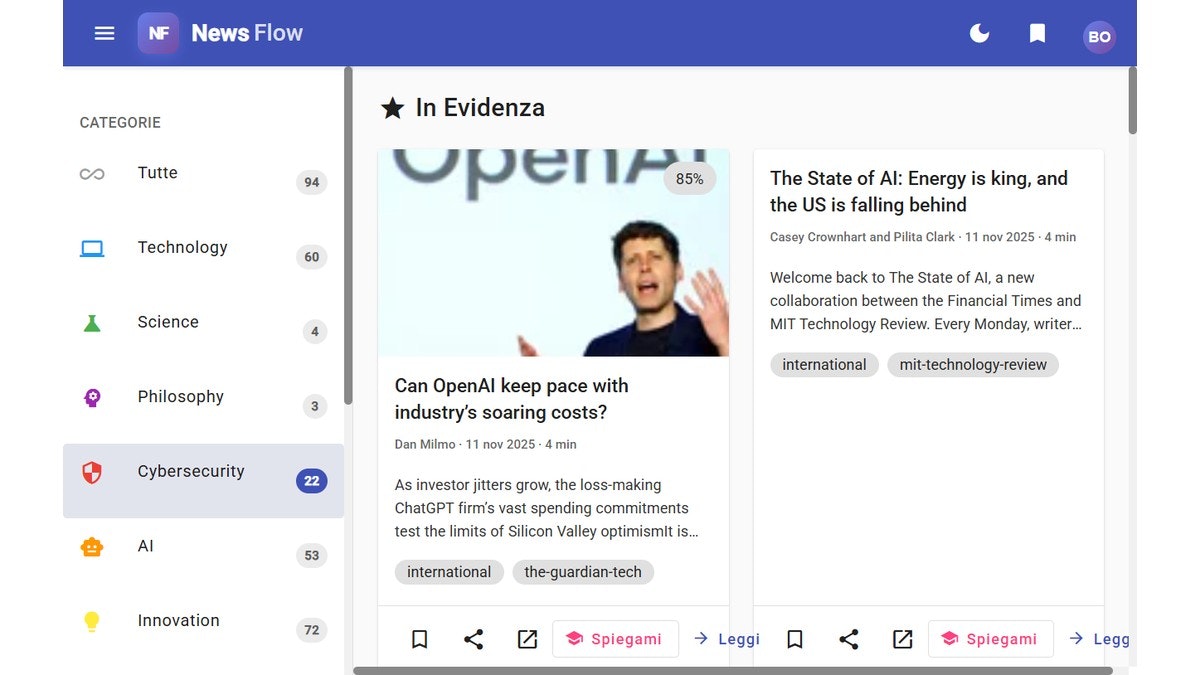
Task: Click the NF News Flow logo
Action: [220, 33]
